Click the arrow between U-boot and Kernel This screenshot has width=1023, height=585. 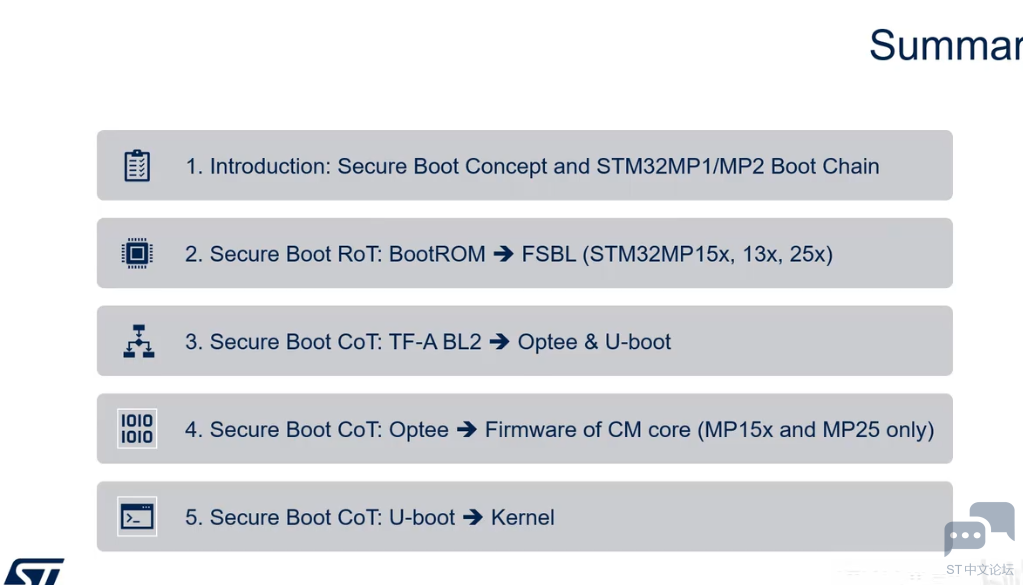[x=473, y=517]
